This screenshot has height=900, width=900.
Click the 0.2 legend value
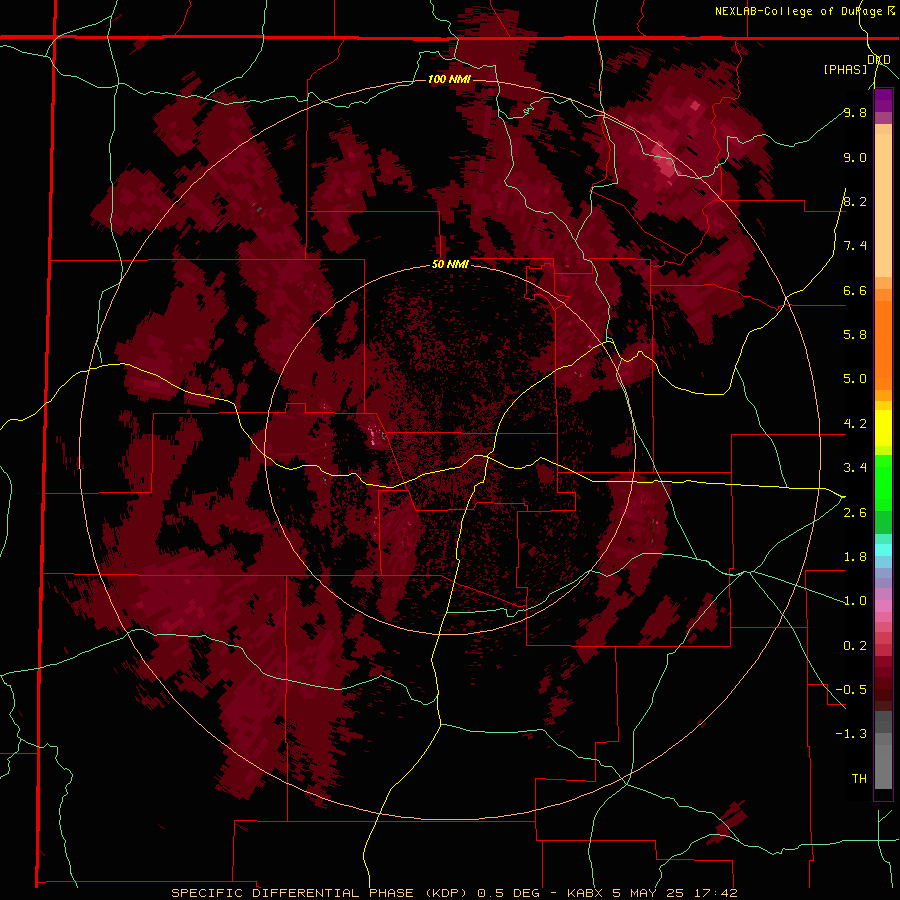click(855, 646)
